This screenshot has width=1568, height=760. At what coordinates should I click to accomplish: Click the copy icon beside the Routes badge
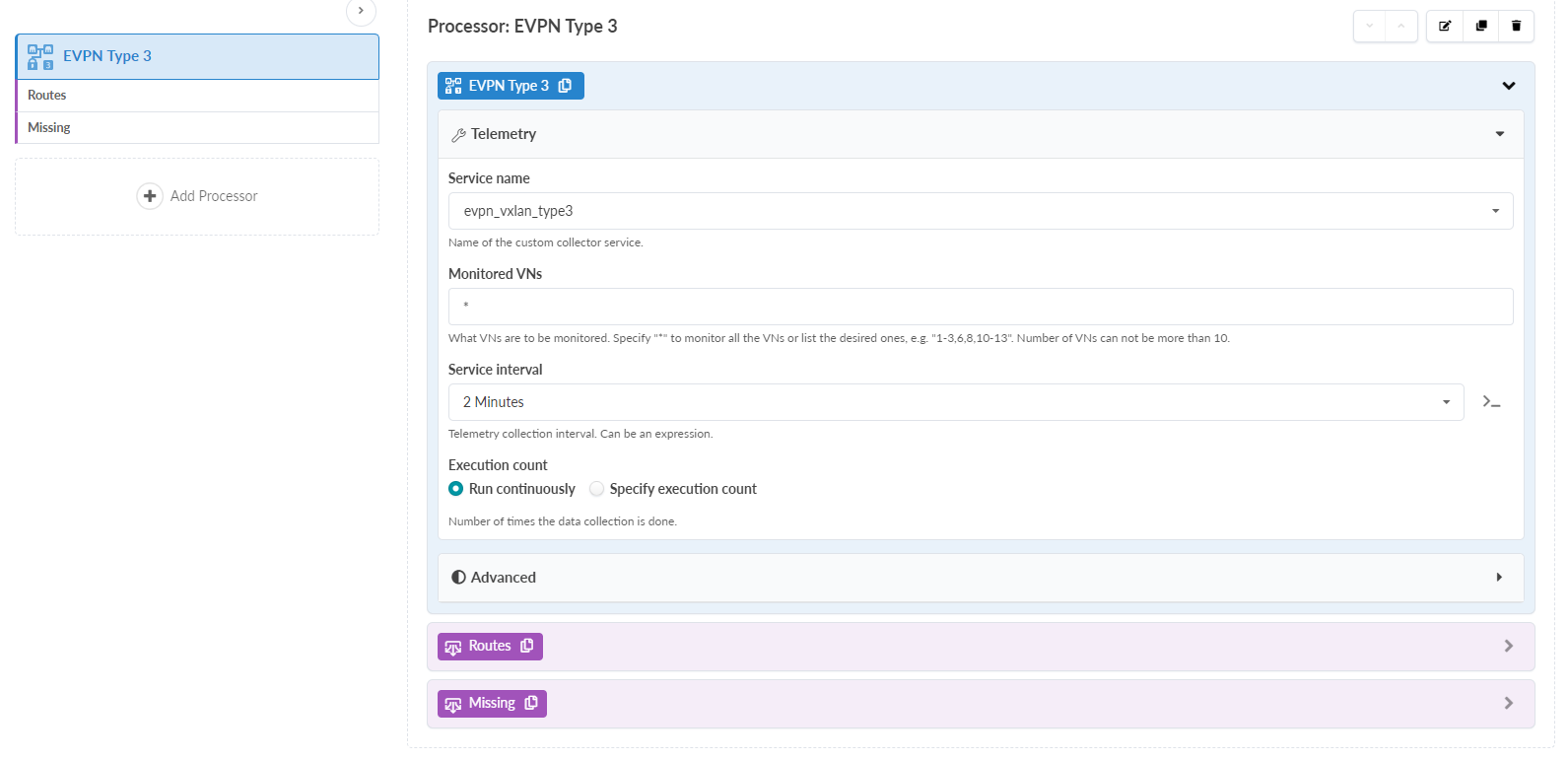(x=527, y=646)
